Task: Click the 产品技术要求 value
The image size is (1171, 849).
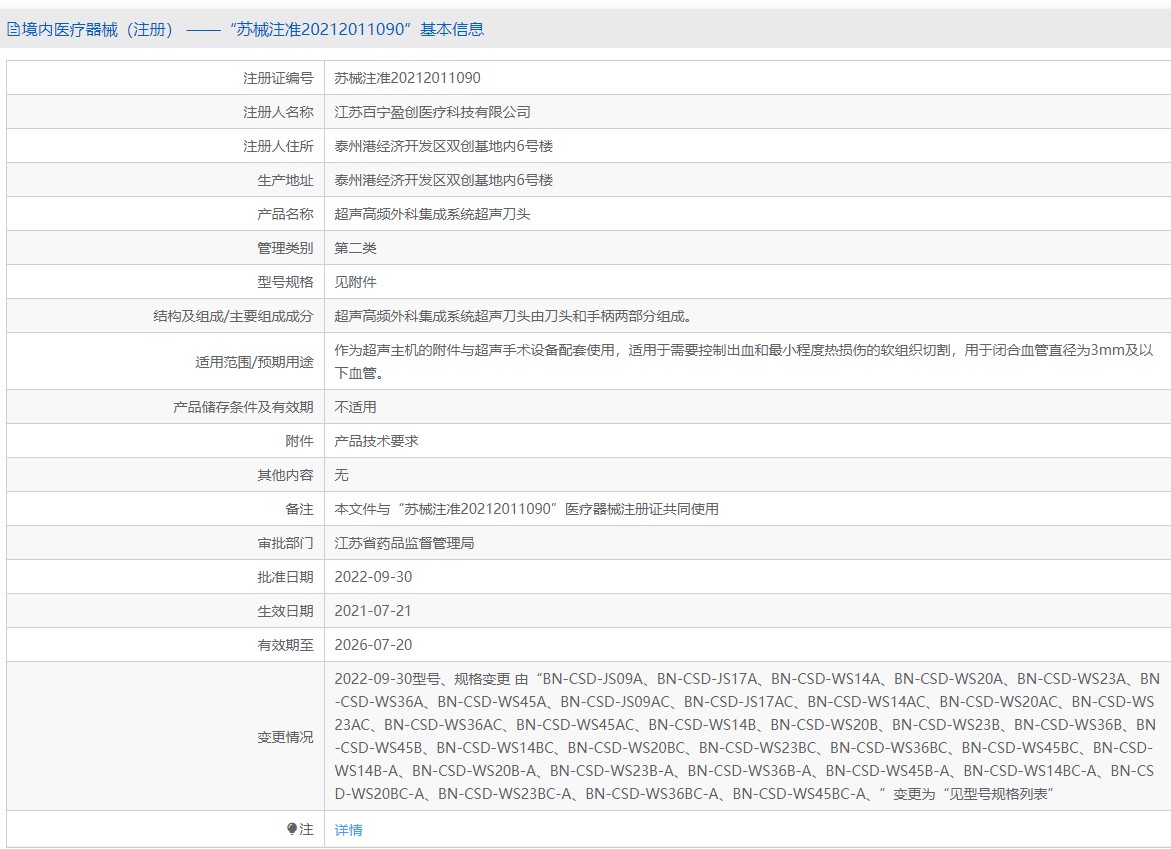Action: click(x=376, y=441)
